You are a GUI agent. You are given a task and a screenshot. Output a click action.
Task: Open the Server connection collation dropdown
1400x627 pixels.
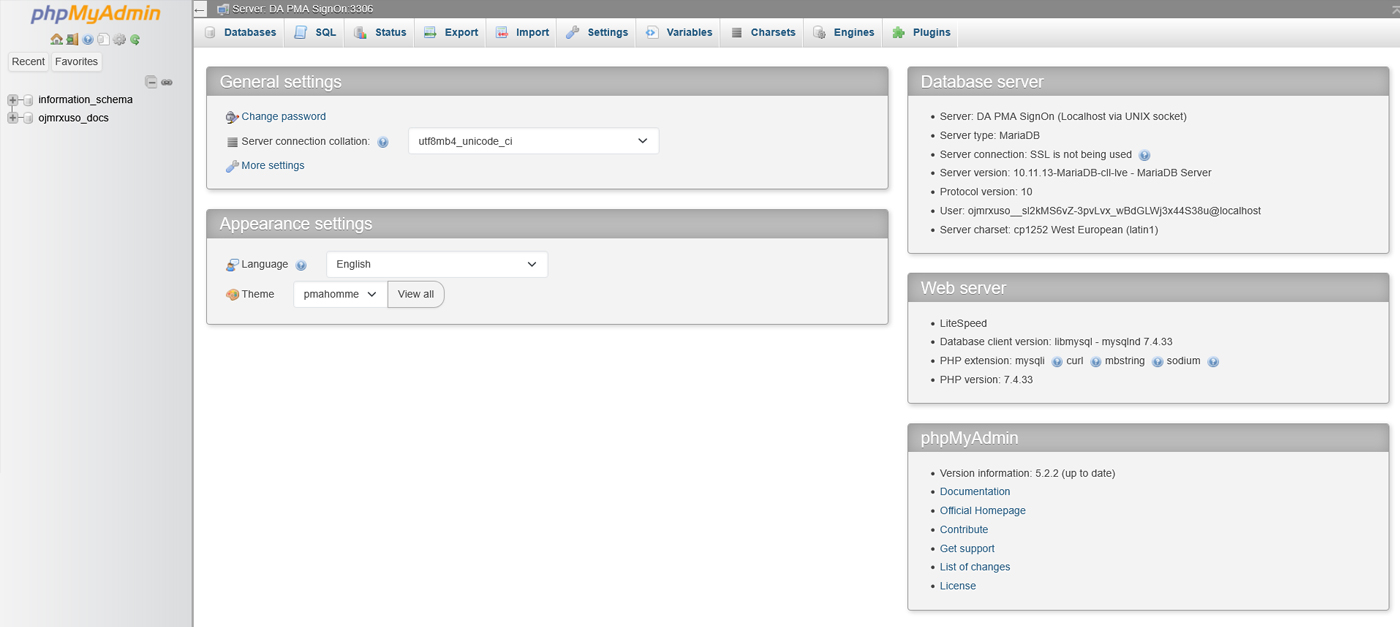tap(533, 141)
